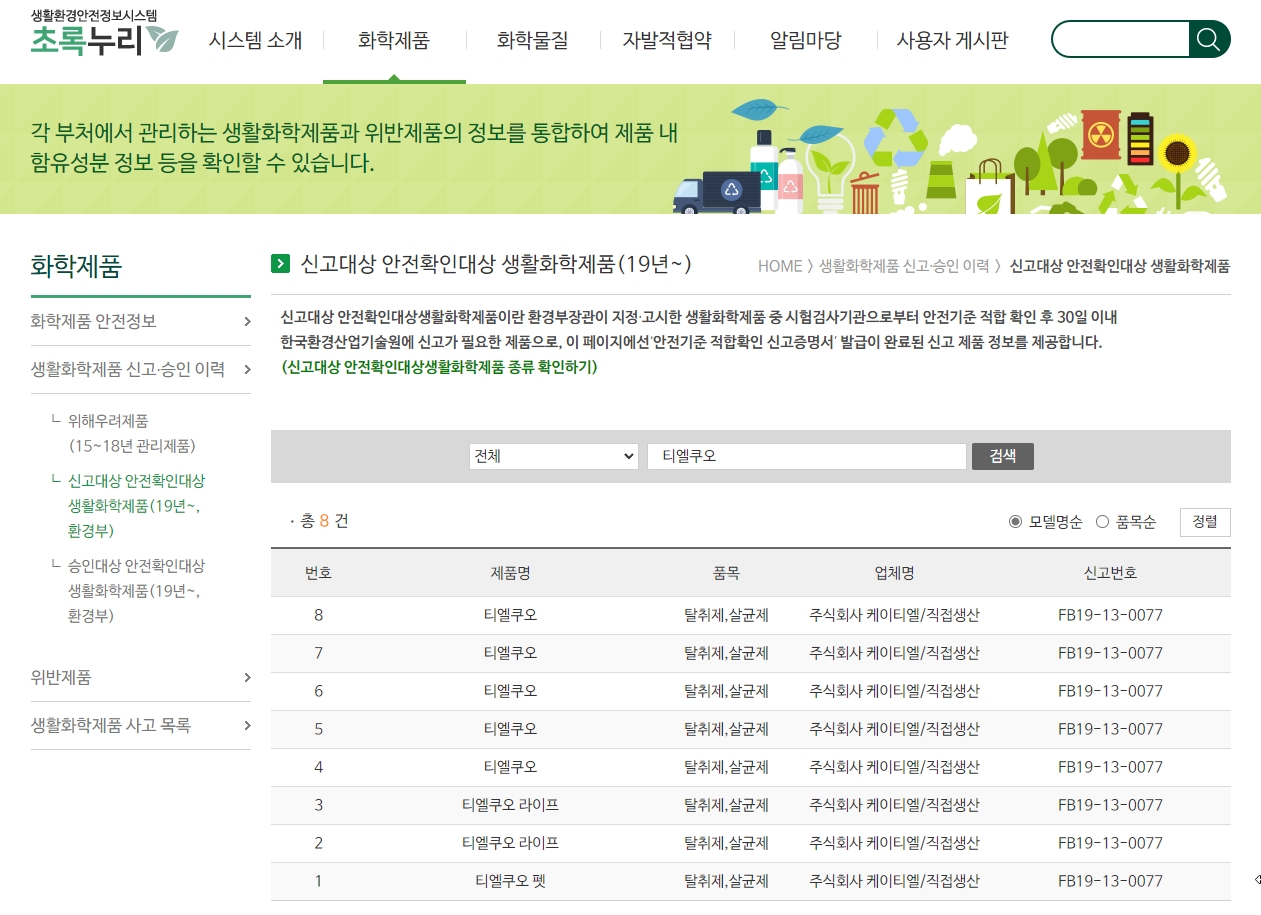
Task: Expand 생활화학제품 사고 목록 arrow
Action: click(247, 726)
